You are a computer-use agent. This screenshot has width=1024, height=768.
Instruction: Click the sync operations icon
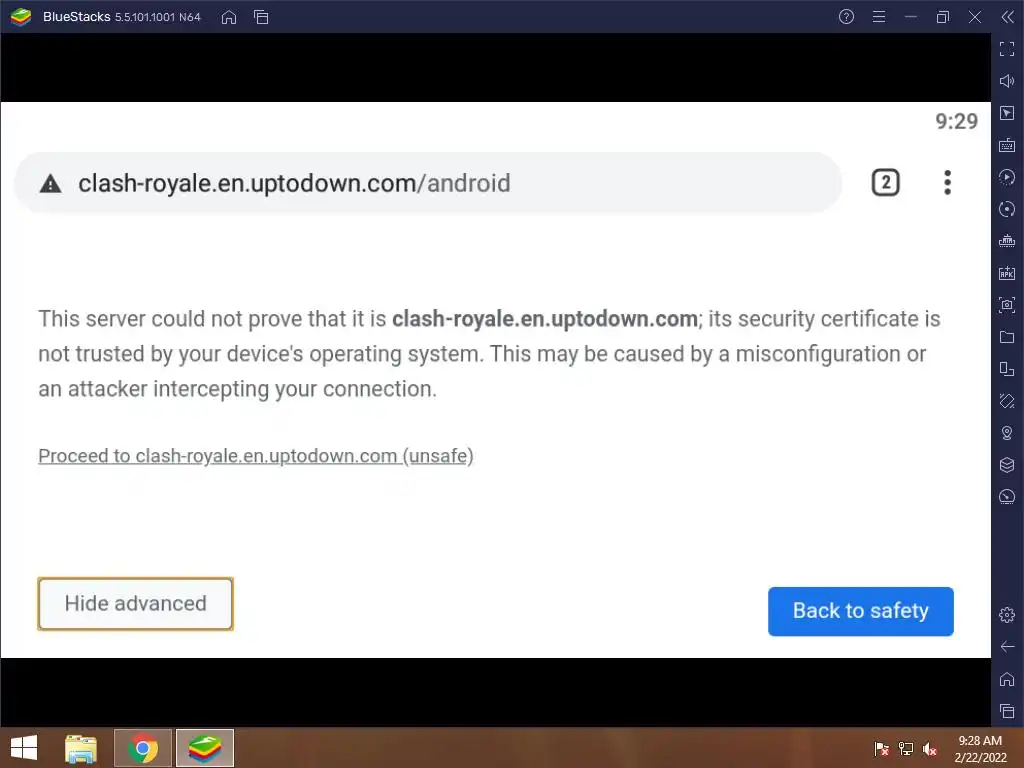pos(1006,209)
